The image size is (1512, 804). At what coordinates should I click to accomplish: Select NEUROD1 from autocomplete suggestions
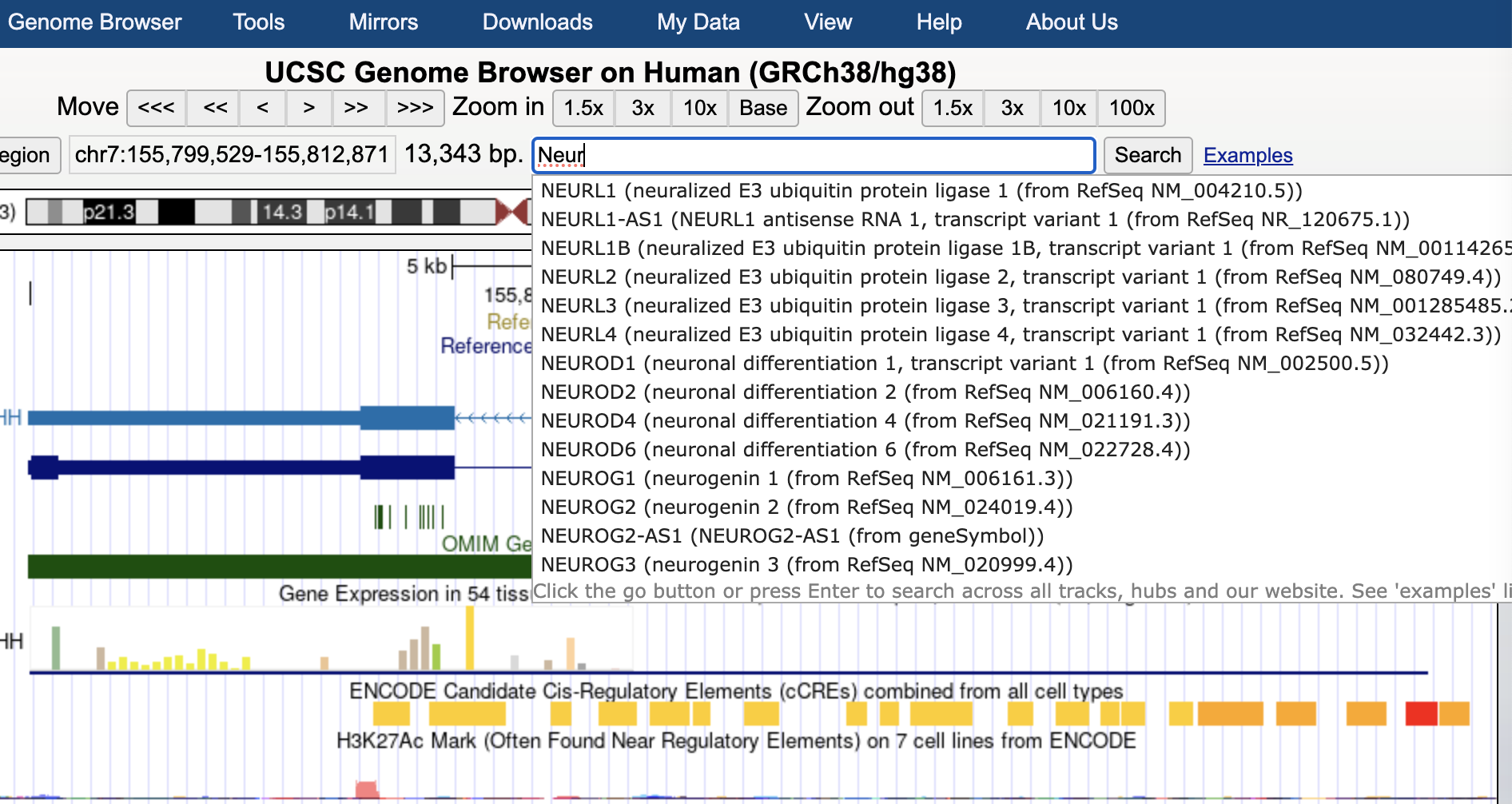(x=964, y=364)
